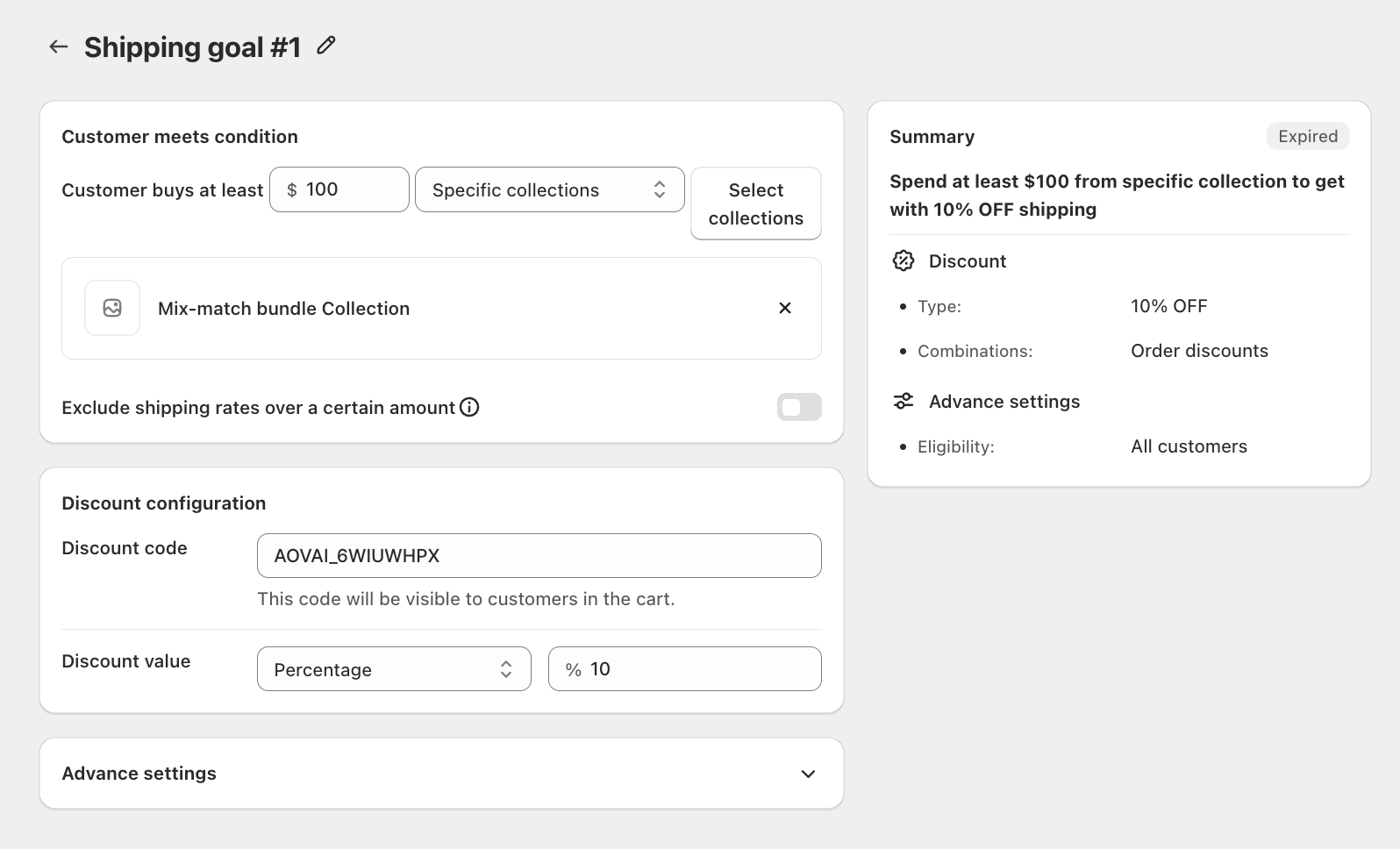Go back using the left arrow icon
This screenshot has width=1400, height=849.
(x=59, y=46)
